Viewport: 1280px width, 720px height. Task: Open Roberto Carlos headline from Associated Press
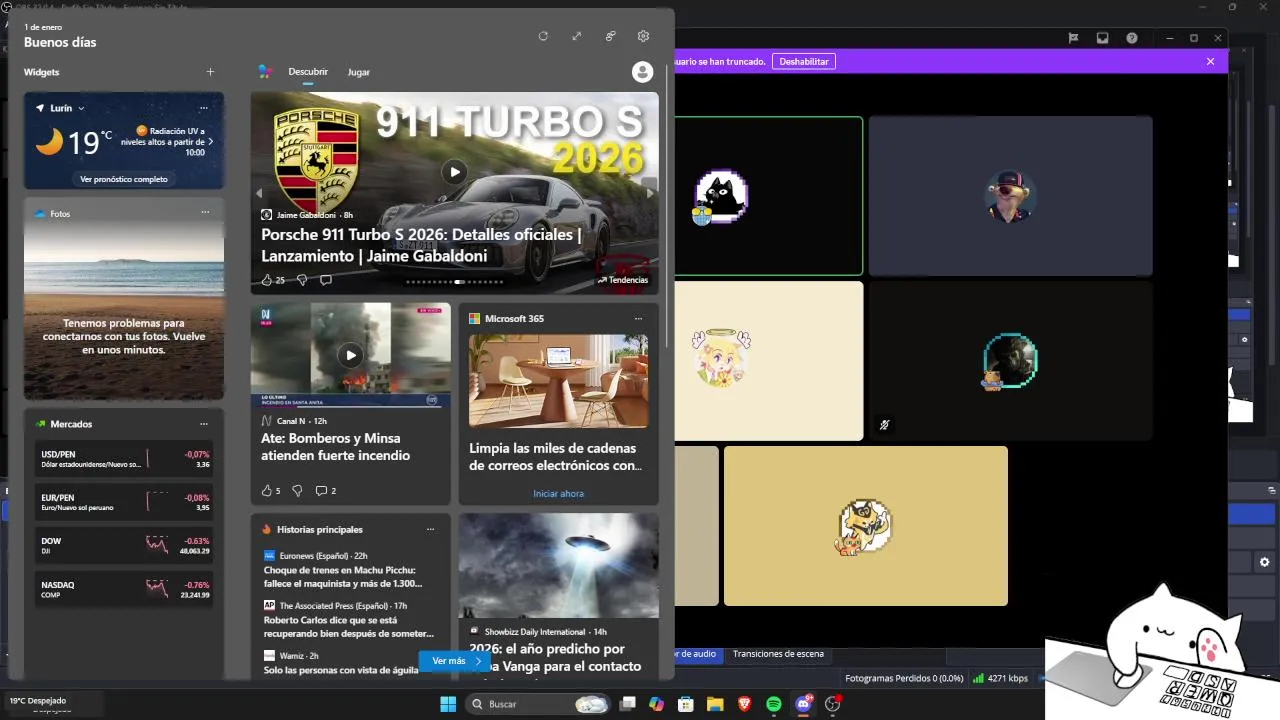click(349, 626)
